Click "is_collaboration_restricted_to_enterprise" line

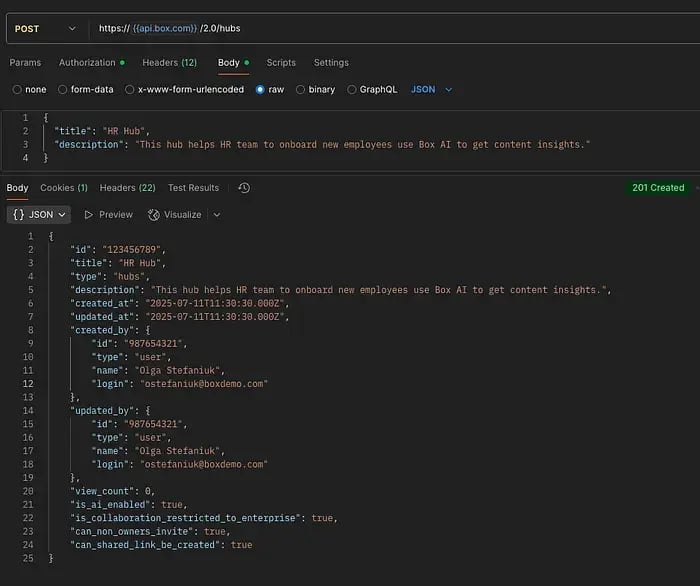pyautogui.click(x=204, y=518)
